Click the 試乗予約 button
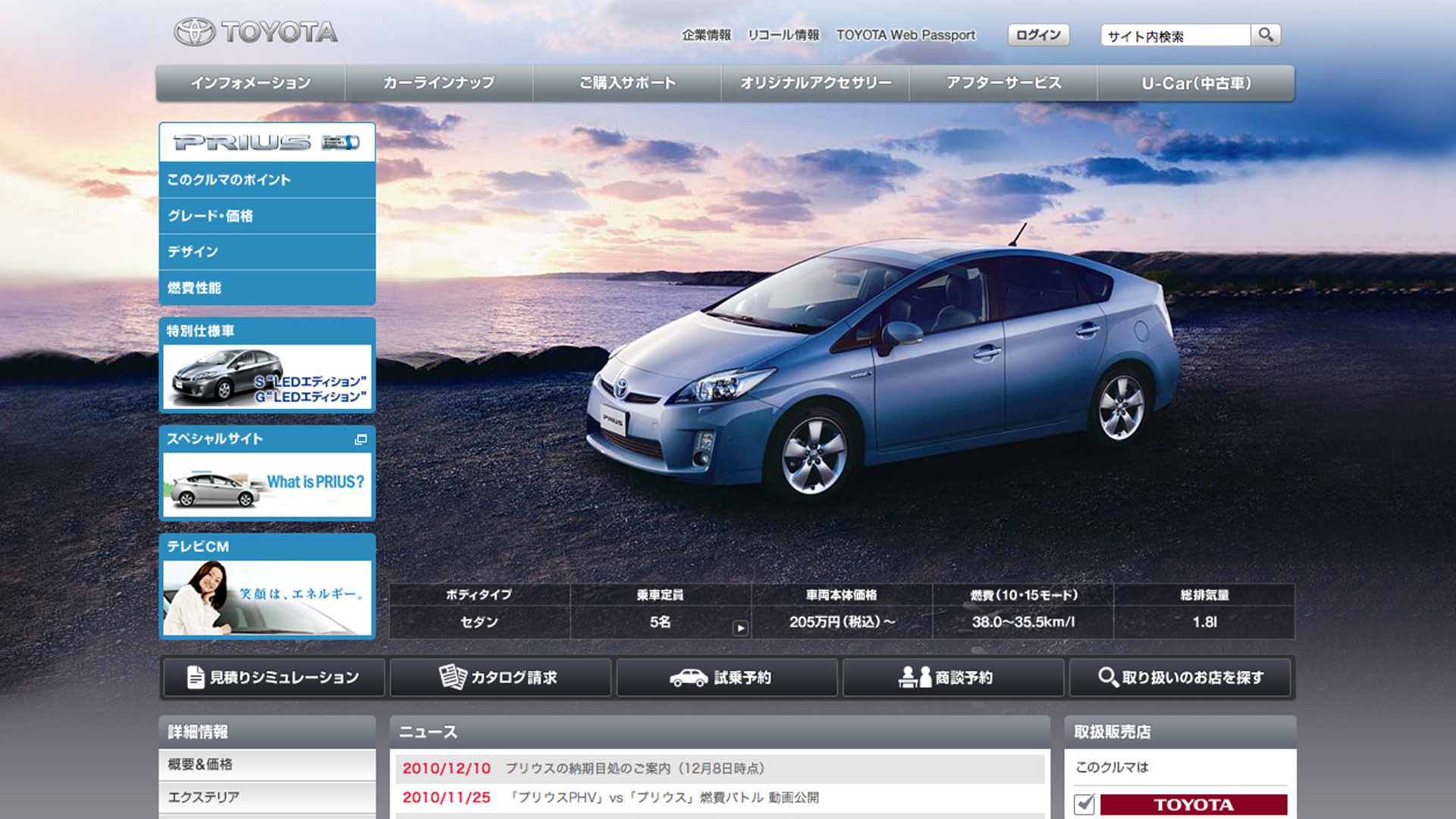The width and height of the screenshot is (1456, 819). pyautogui.click(x=726, y=677)
